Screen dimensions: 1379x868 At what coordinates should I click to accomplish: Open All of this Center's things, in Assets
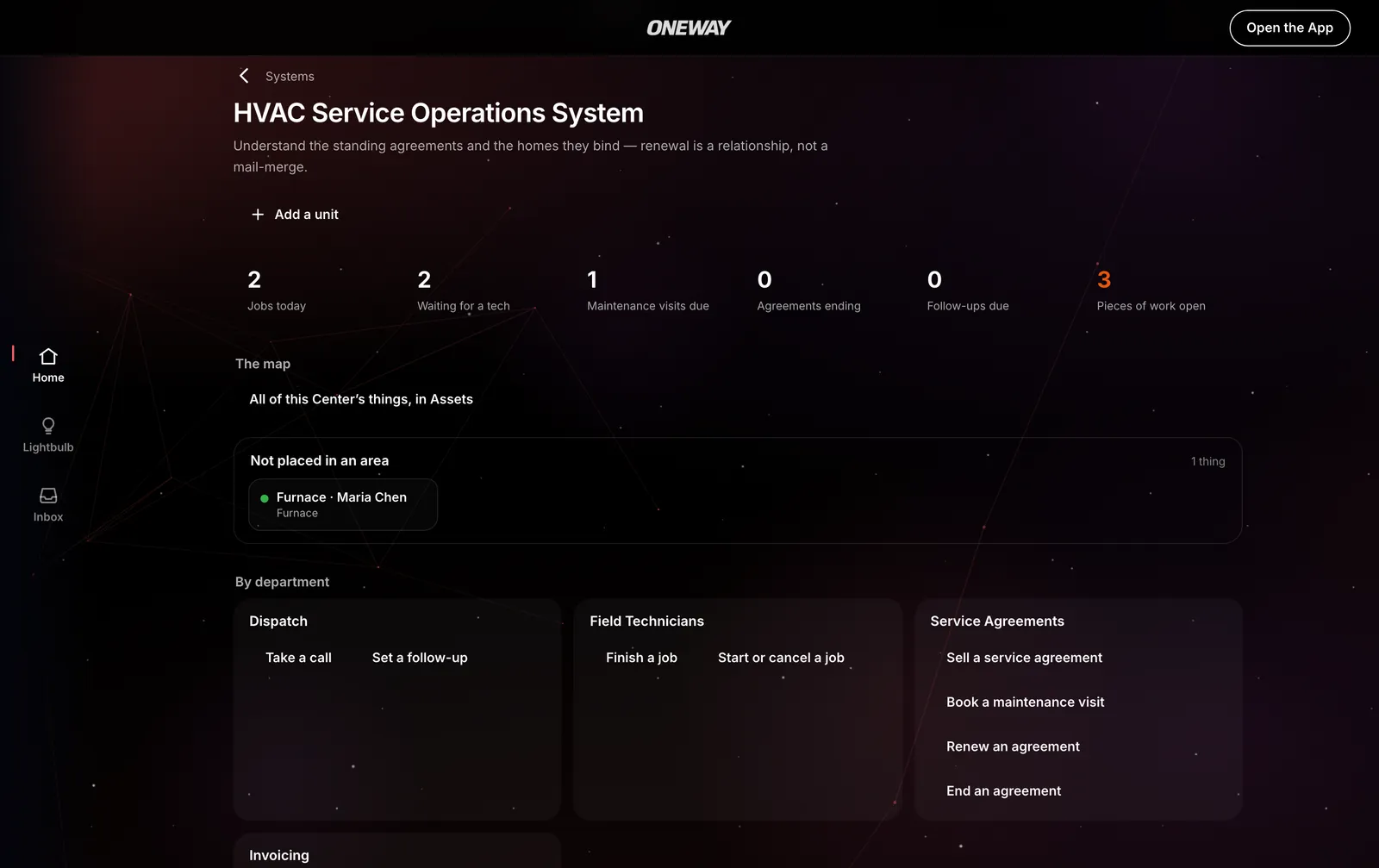pos(361,399)
